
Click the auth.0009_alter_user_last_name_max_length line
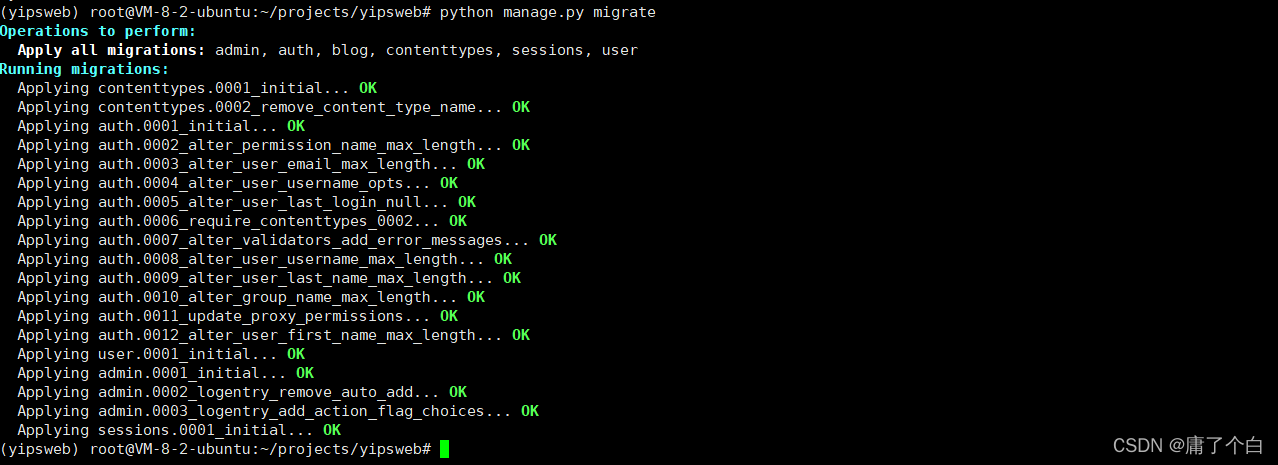[269, 278]
